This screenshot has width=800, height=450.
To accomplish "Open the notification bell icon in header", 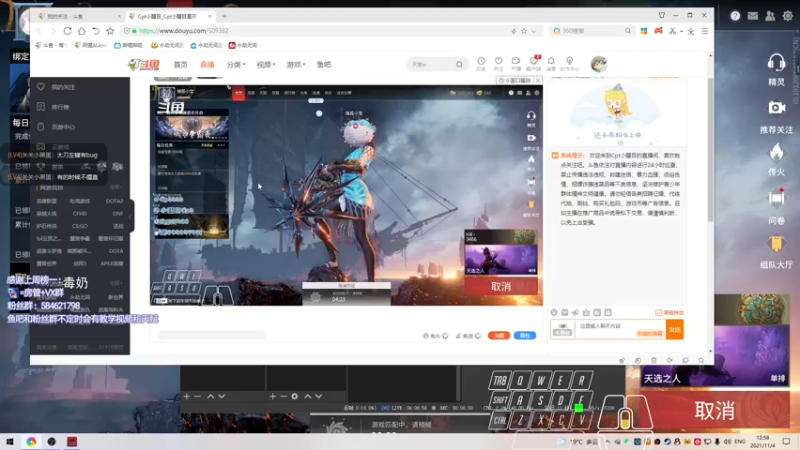I will pos(551,64).
